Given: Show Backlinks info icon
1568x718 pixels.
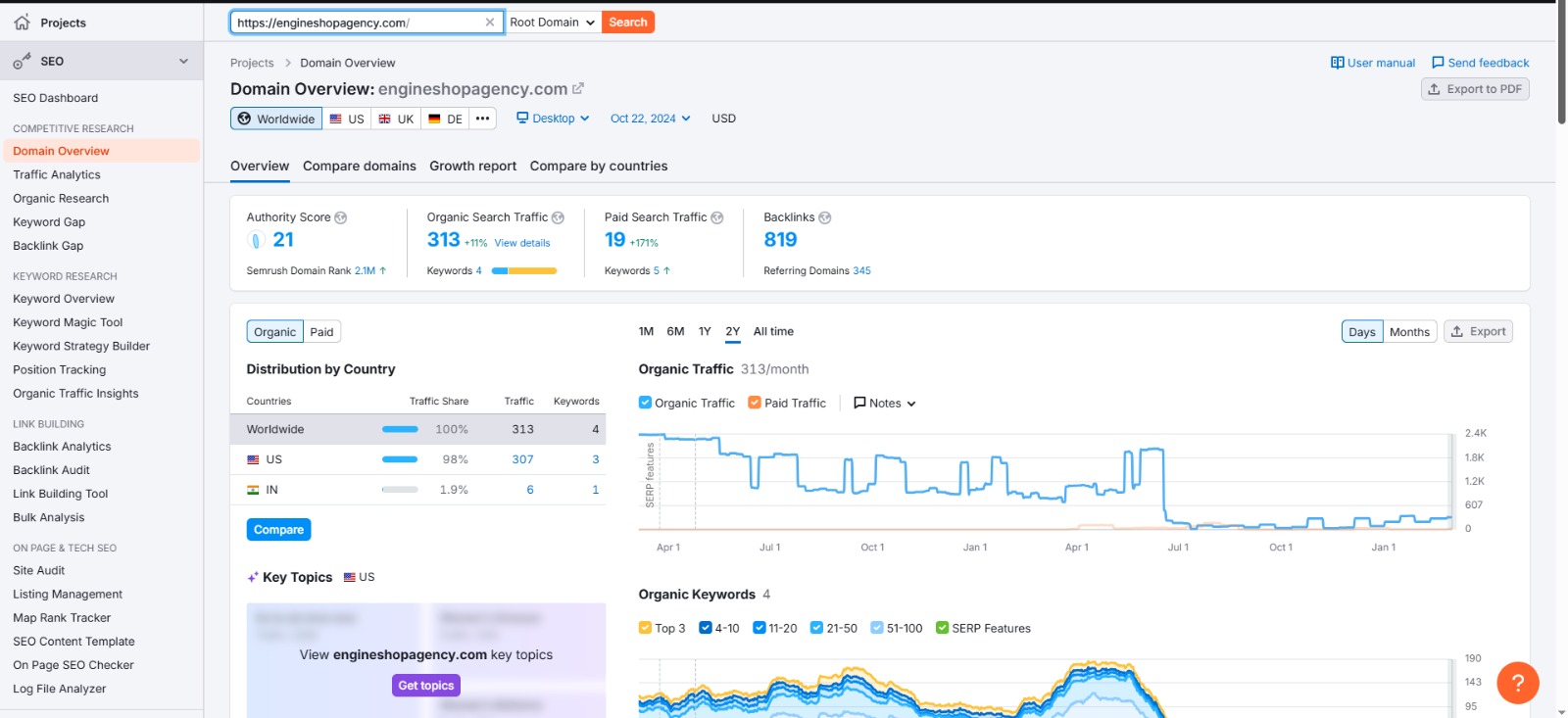Looking at the screenshot, I should 824,217.
